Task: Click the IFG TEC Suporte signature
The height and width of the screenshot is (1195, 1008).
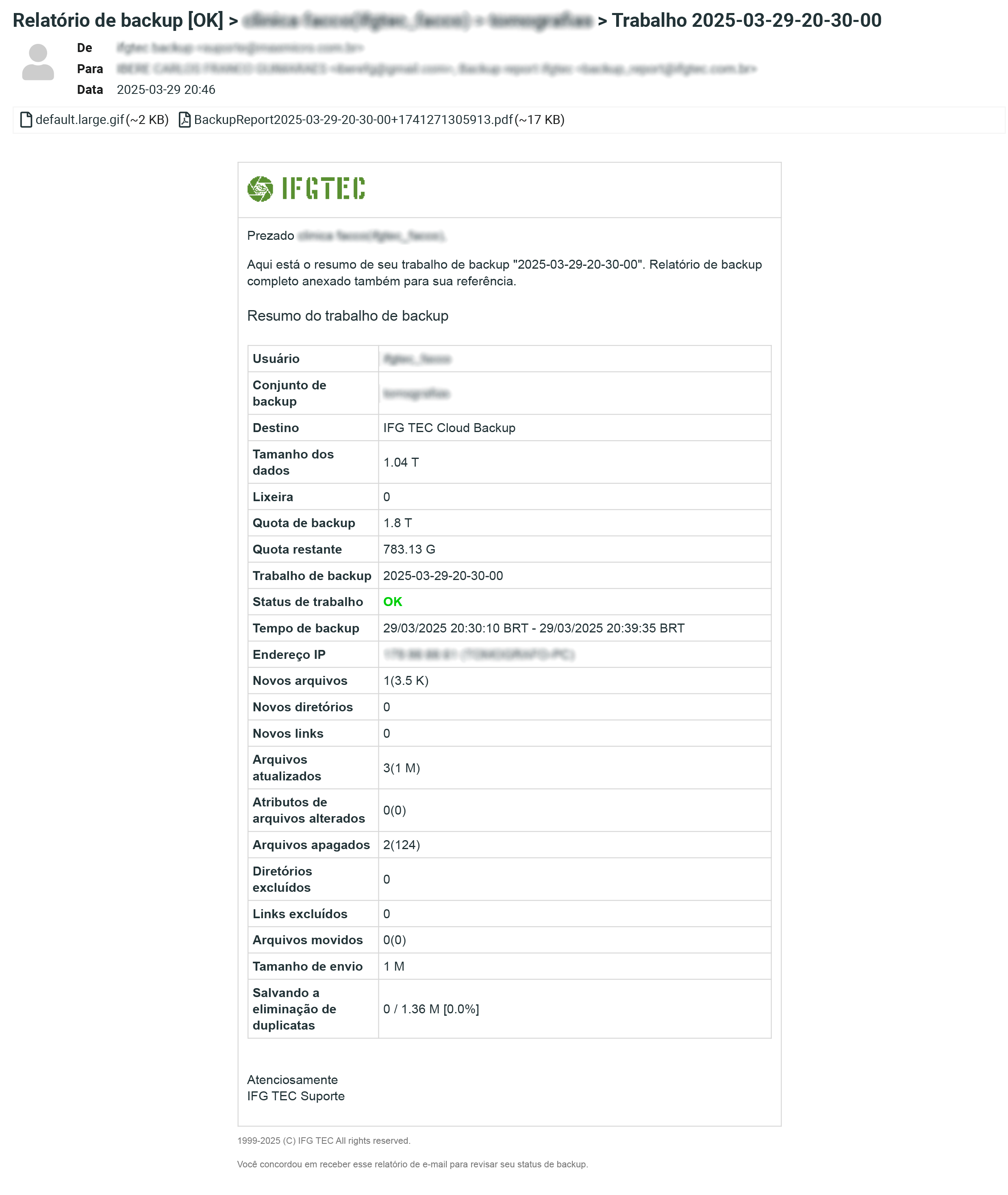Action: pyautogui.click(x=295, y=1095)
